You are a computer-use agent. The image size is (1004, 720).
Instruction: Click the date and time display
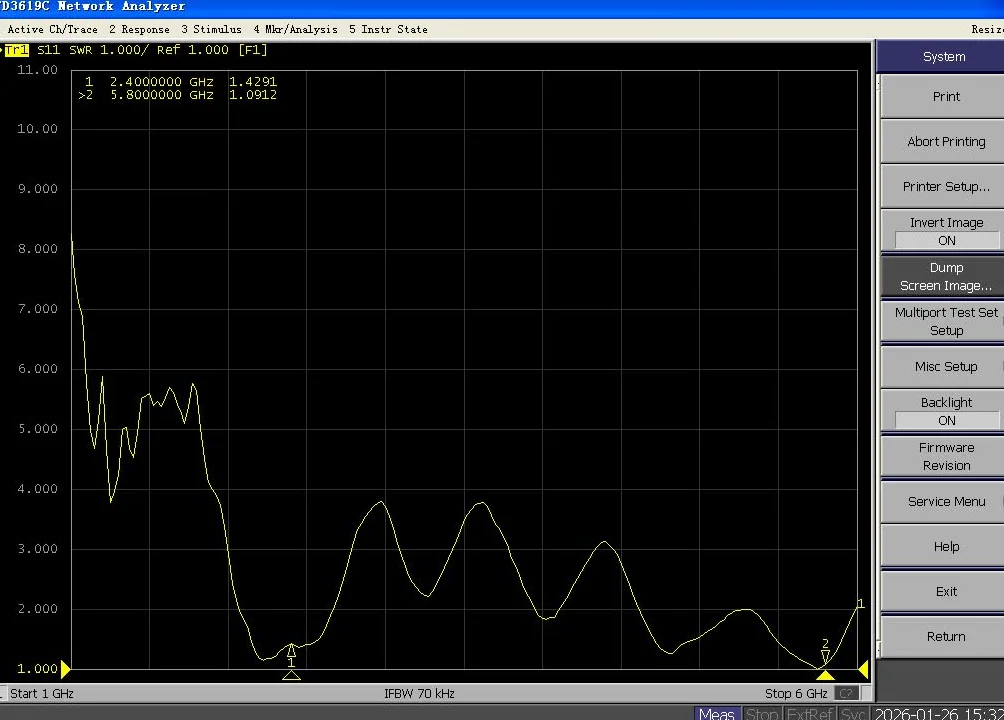pyautogui.click(x=937, y=713)
